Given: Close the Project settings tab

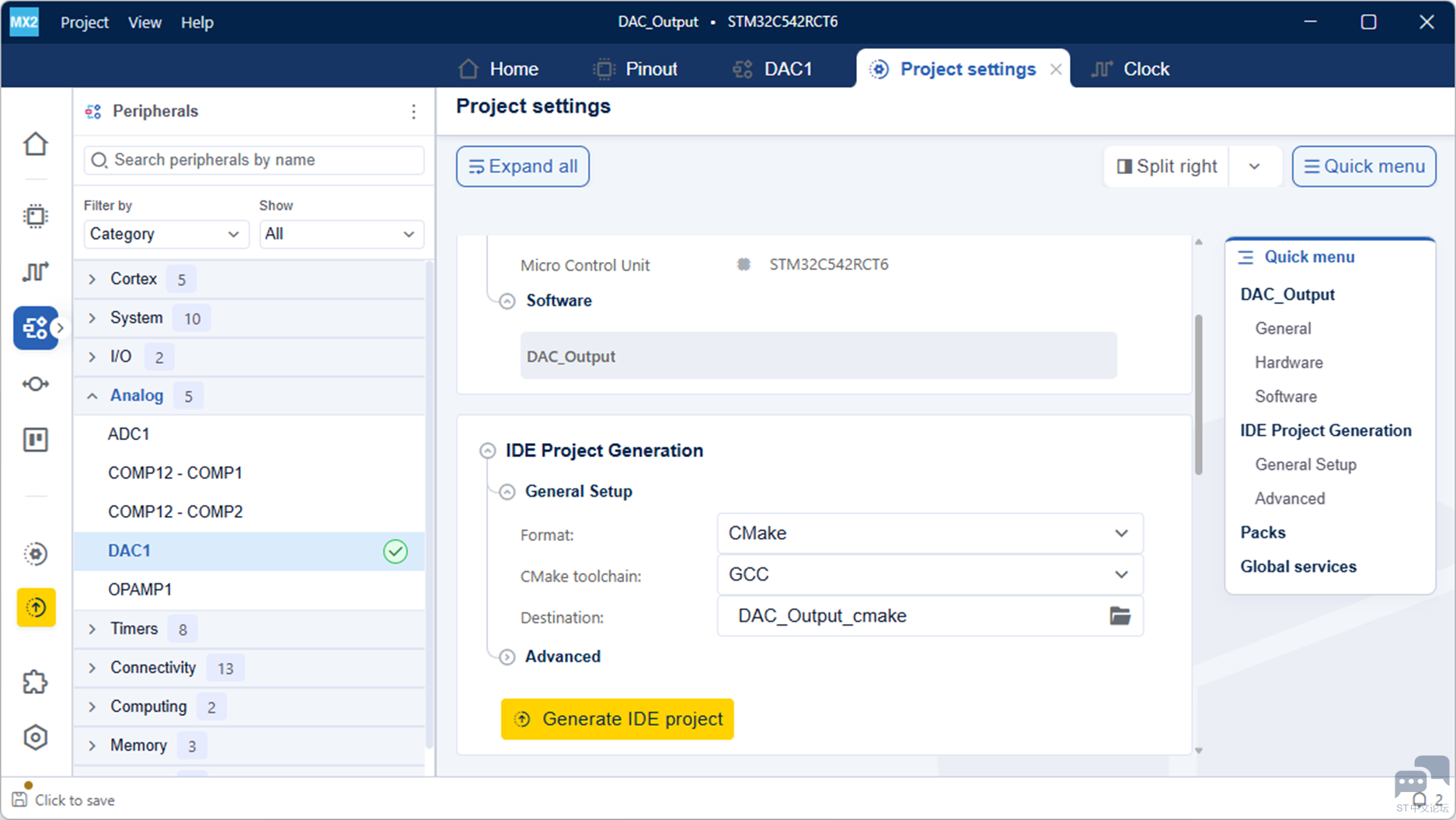Looking at the screenshot, I should 1056,69.
